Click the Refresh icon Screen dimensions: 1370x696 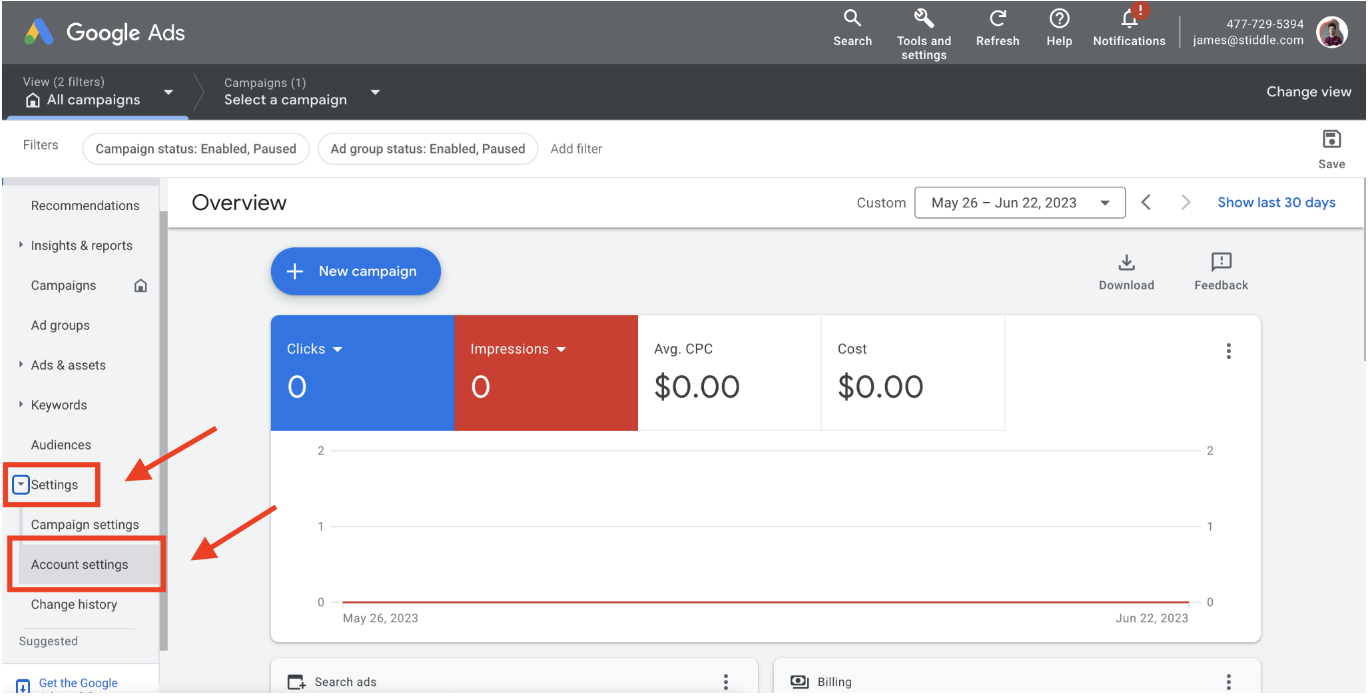(x=997, y=18)
